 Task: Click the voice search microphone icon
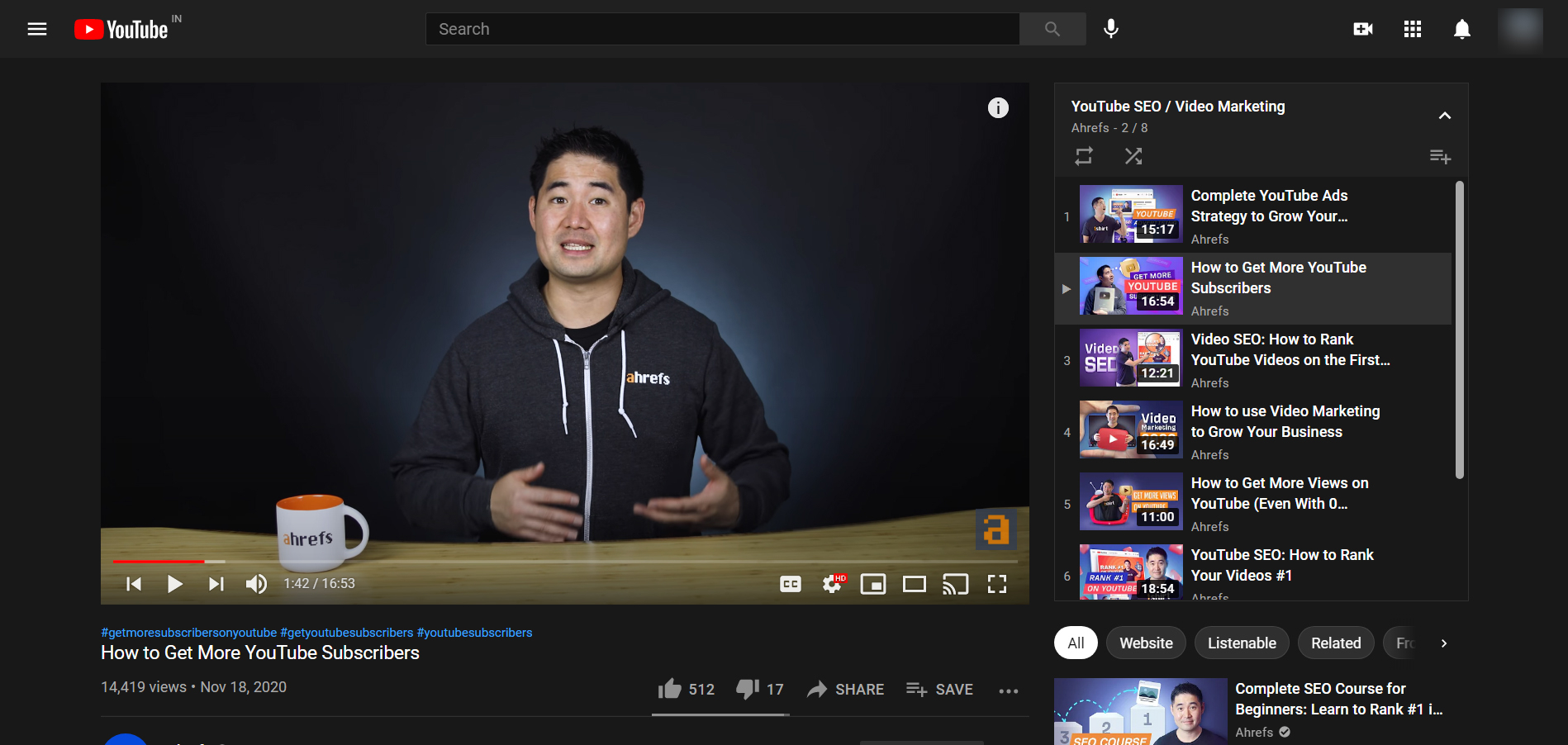(1111, 29)
